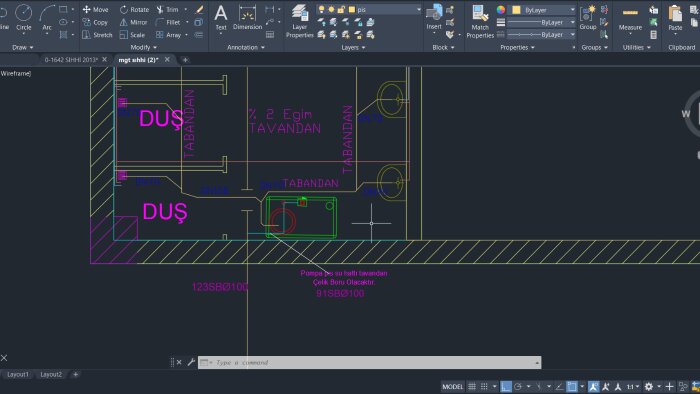
Task: Switch to the 0-1642 SIHHI 2013 drawing tab
Action: coord(71,59)
